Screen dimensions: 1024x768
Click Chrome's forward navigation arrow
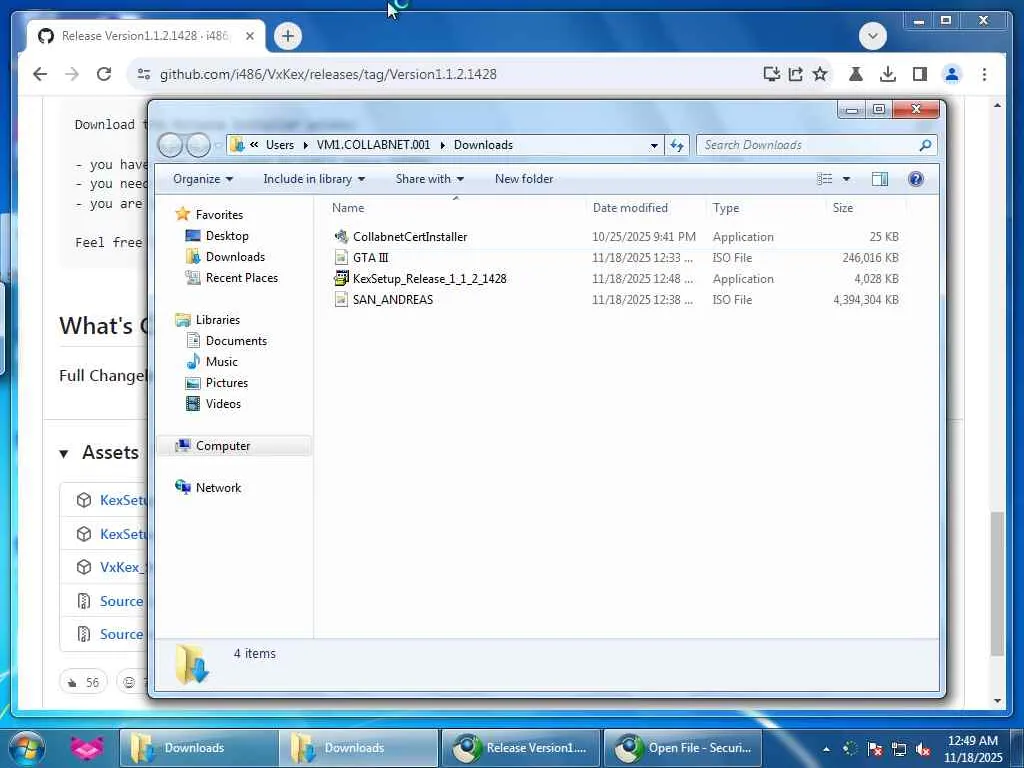coord(72,74)
